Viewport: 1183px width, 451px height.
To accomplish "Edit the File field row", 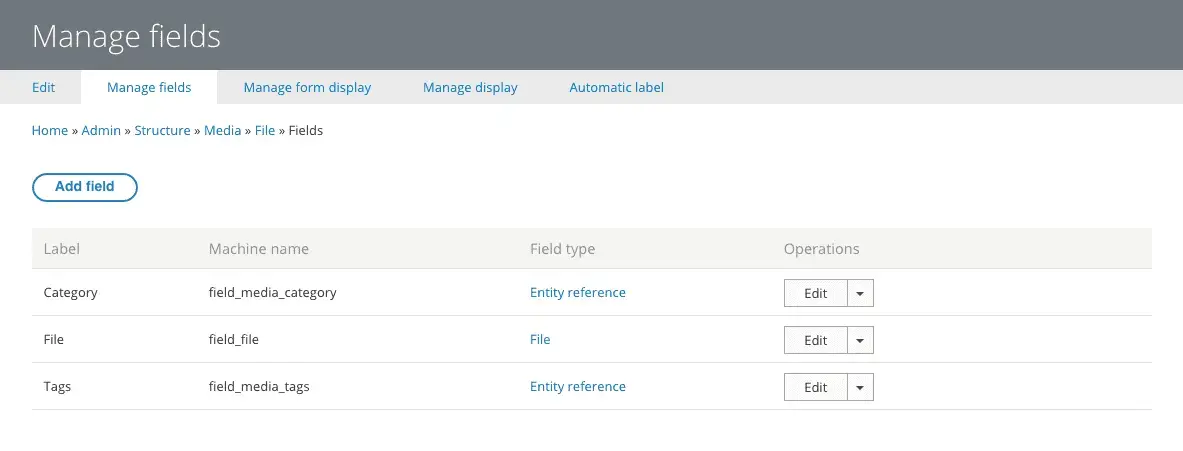I will coord(815,340).
